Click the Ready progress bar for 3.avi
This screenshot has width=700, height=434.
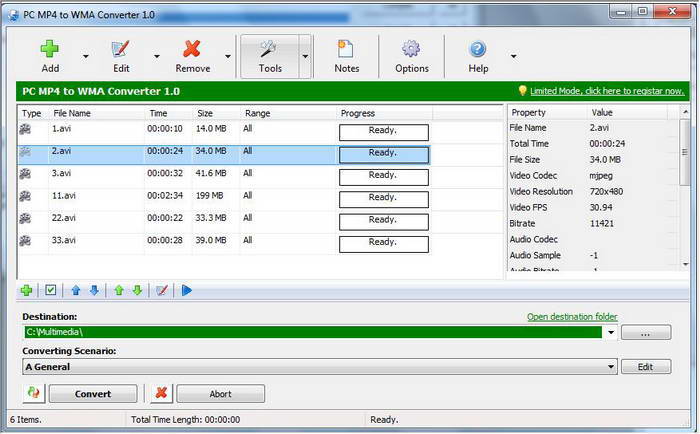(x=384, y=177)
